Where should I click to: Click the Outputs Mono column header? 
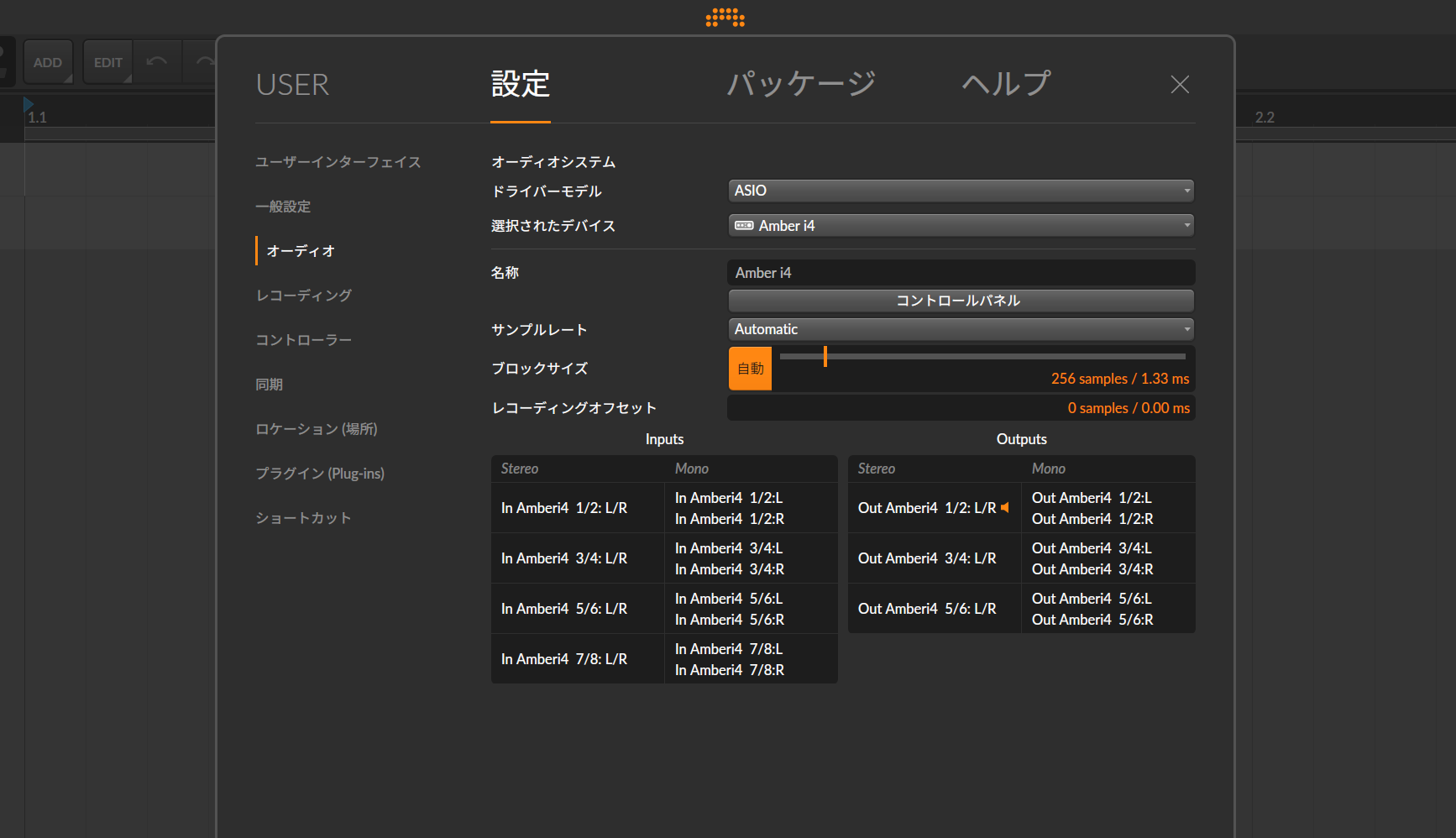tap(1049, 469)
